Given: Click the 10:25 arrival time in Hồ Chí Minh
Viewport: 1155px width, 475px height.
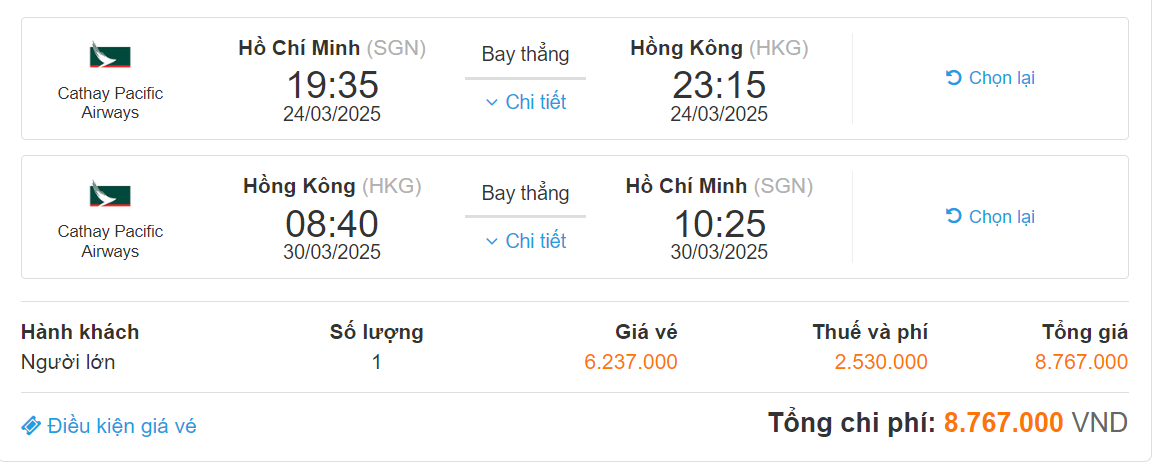Looking at the screenshot, I should point(719,224).
